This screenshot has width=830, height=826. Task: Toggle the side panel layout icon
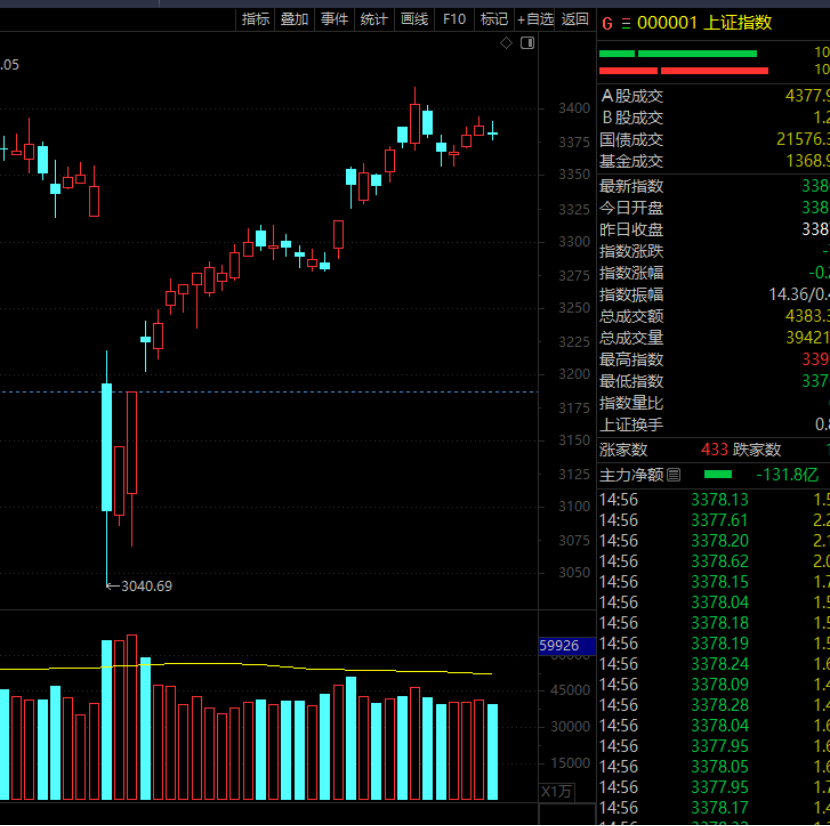click(527, 43)
